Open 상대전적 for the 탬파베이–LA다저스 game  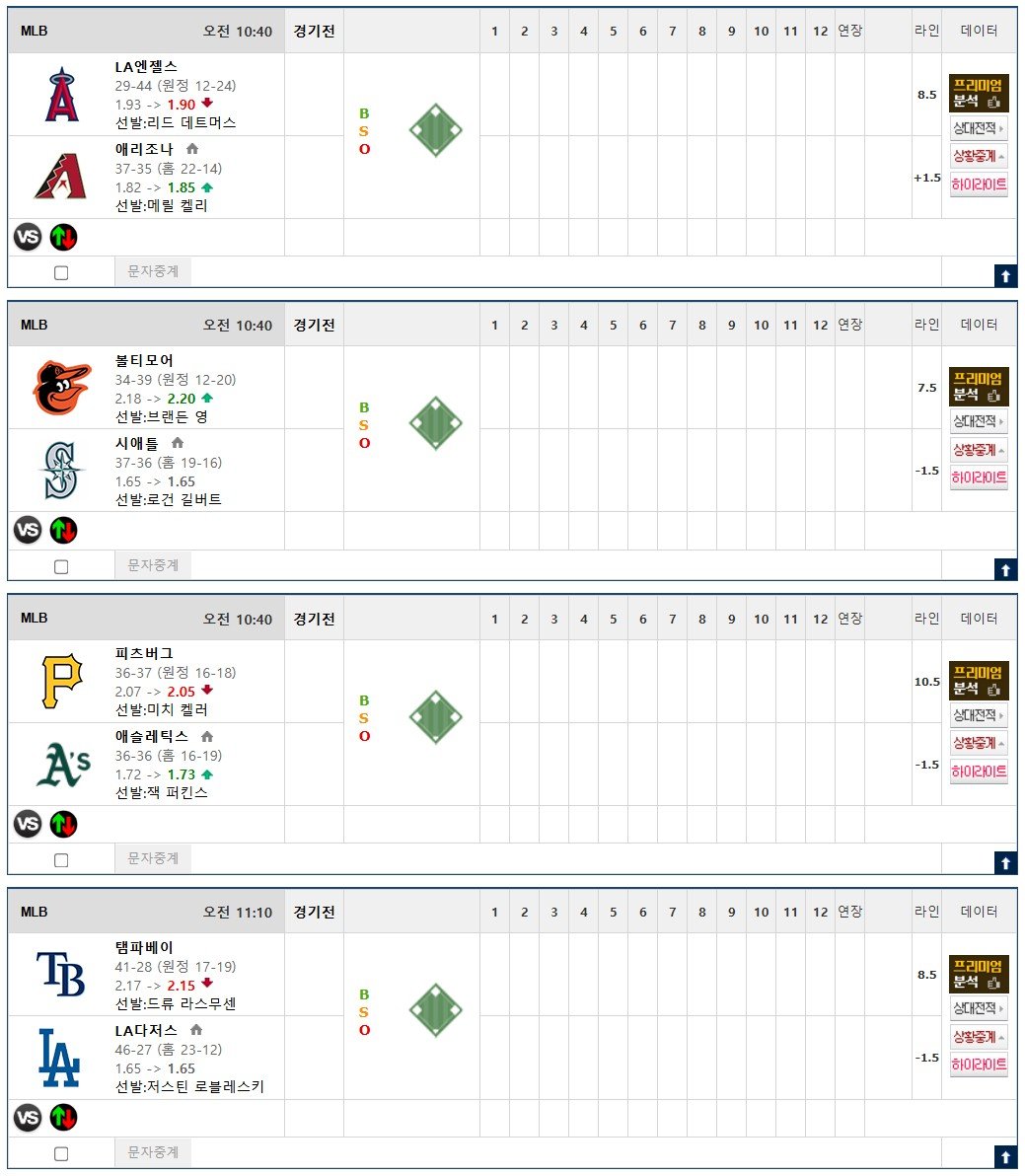979,1008
